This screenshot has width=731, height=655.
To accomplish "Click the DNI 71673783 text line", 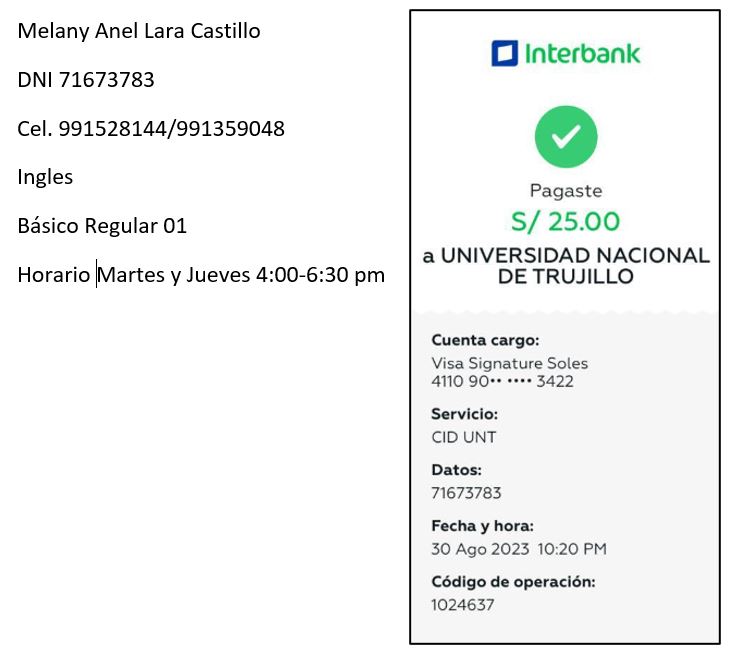I will (86, 80).
